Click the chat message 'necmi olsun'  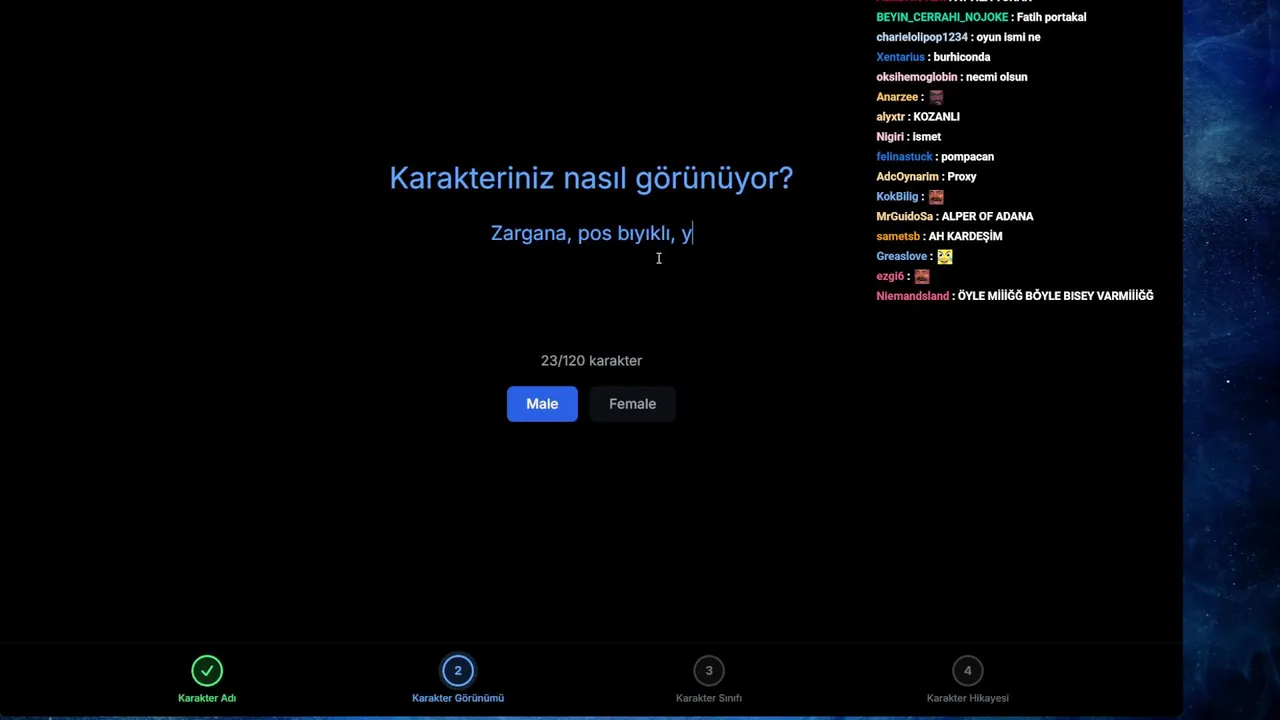(997, 77)
